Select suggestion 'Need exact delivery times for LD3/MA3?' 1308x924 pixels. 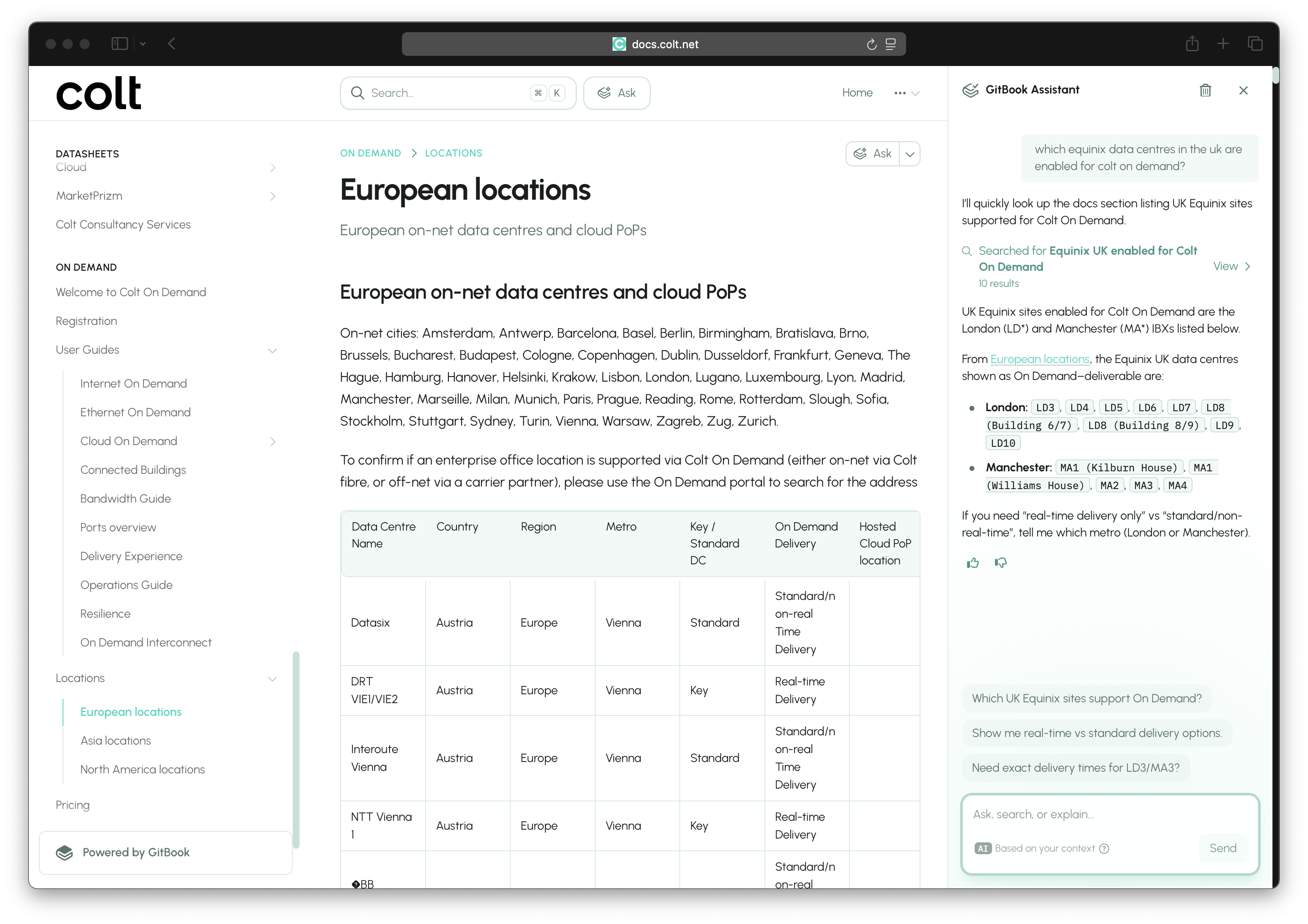(x=1075, y=767)
